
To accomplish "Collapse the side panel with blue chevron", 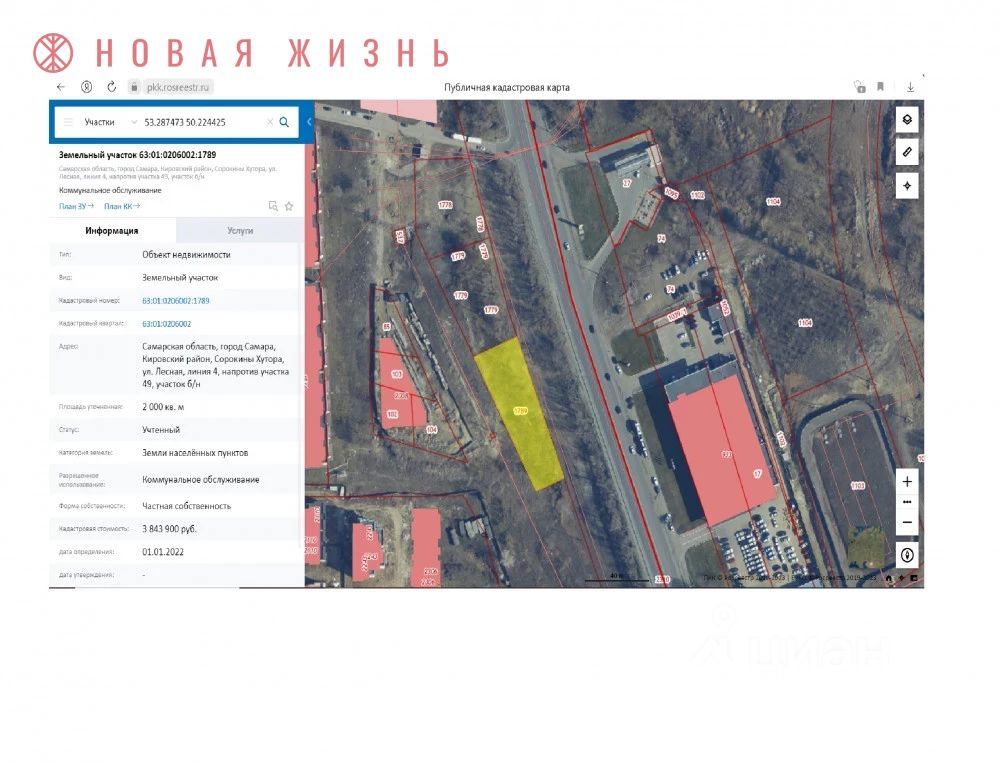I will click(x=309, y=122).
